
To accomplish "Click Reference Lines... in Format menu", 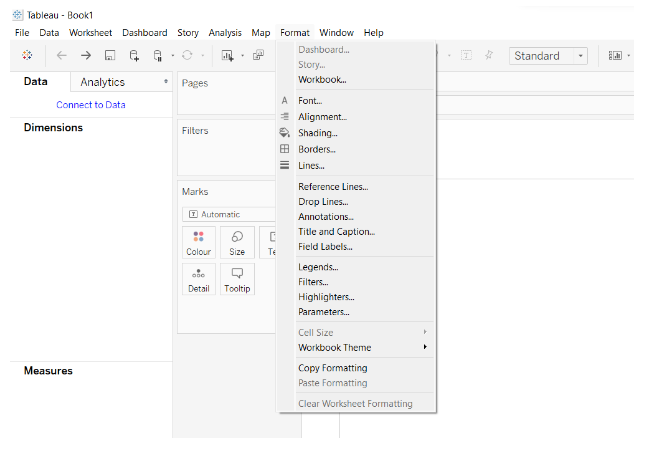I will point(333,186).
